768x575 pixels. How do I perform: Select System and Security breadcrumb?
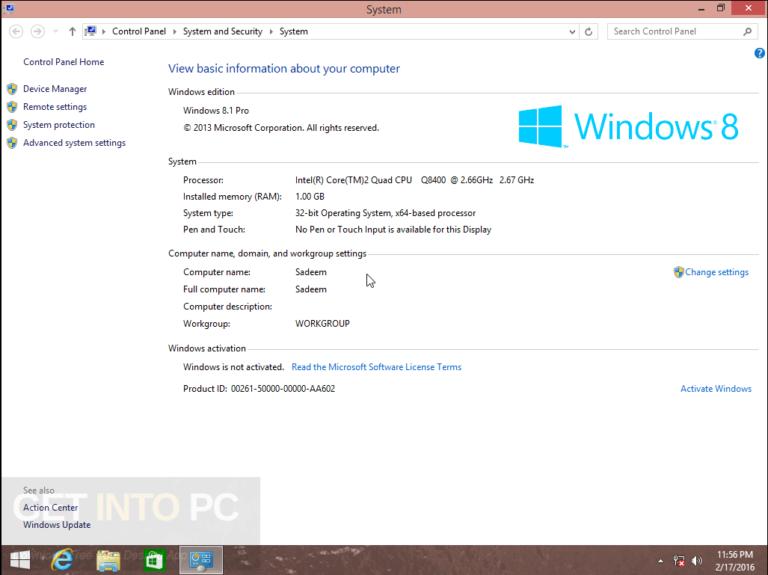(x=223, y=31)
